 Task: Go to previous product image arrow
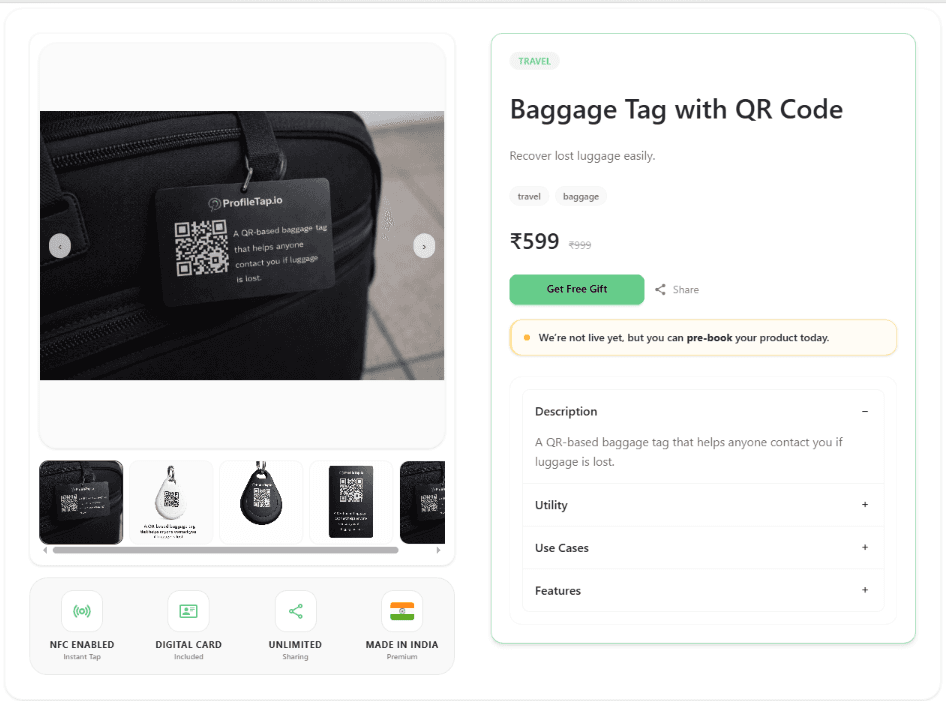click(60, 246)
